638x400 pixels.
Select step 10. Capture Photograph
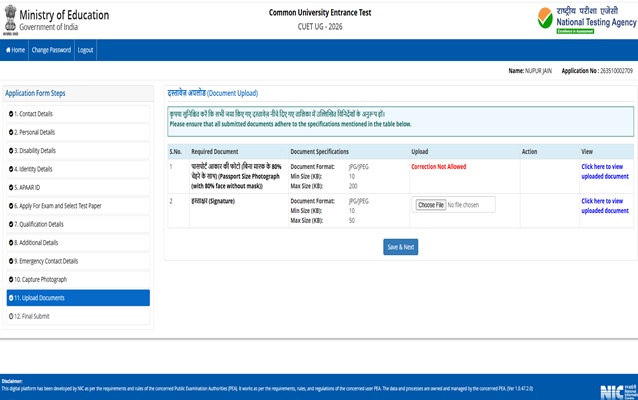click(78, 280)
